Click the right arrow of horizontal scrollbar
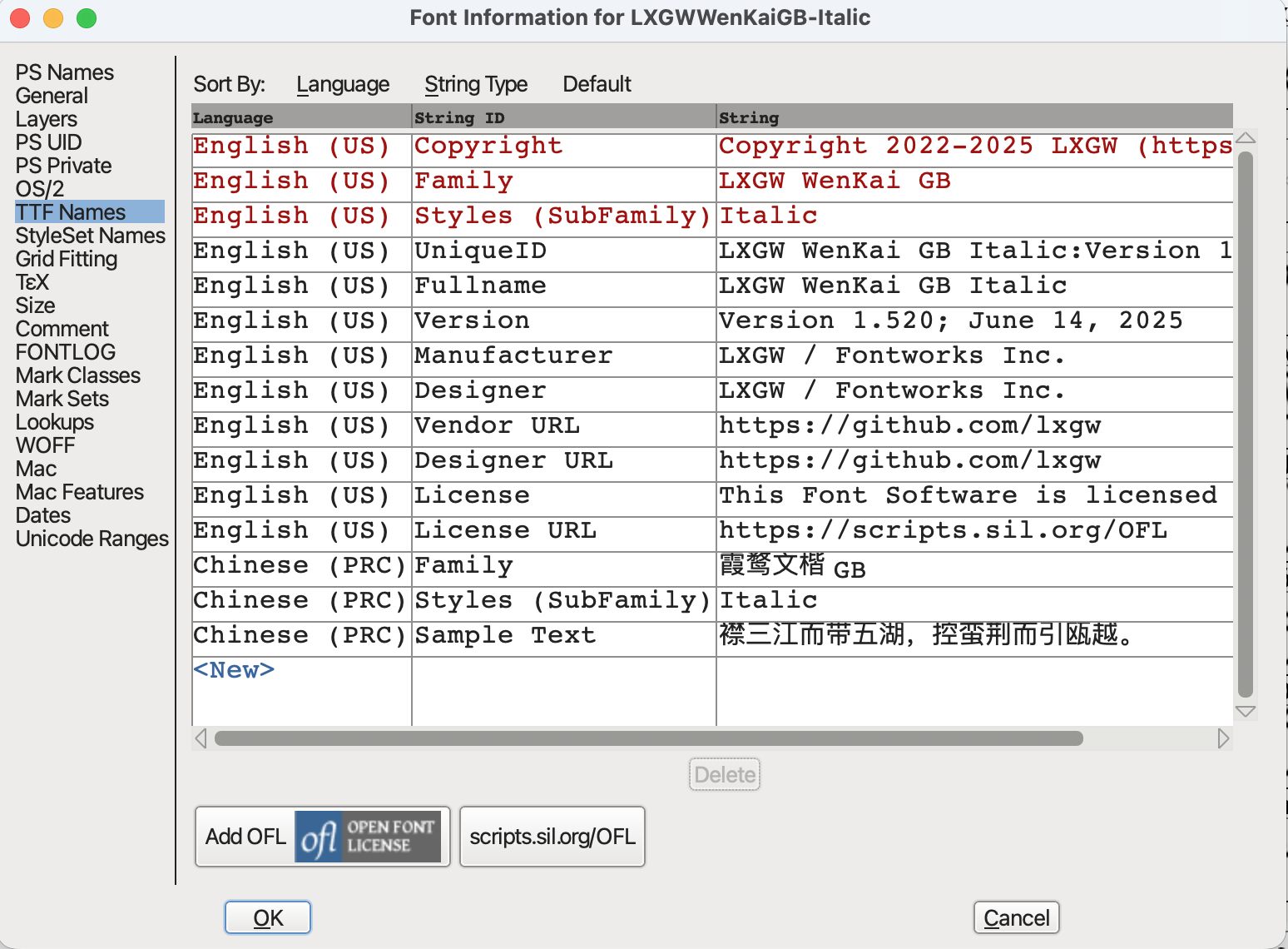Image resolution: width=1288 pixels, height=949 pixels. (1222, 738)
